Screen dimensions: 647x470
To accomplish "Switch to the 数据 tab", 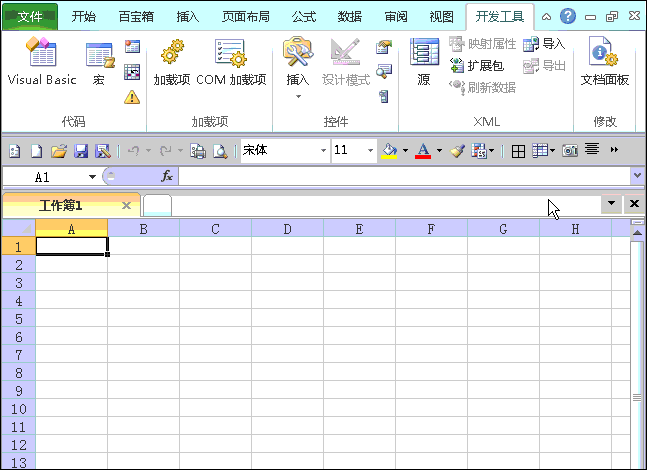I will pyautogui.click(x=350, y=17).
